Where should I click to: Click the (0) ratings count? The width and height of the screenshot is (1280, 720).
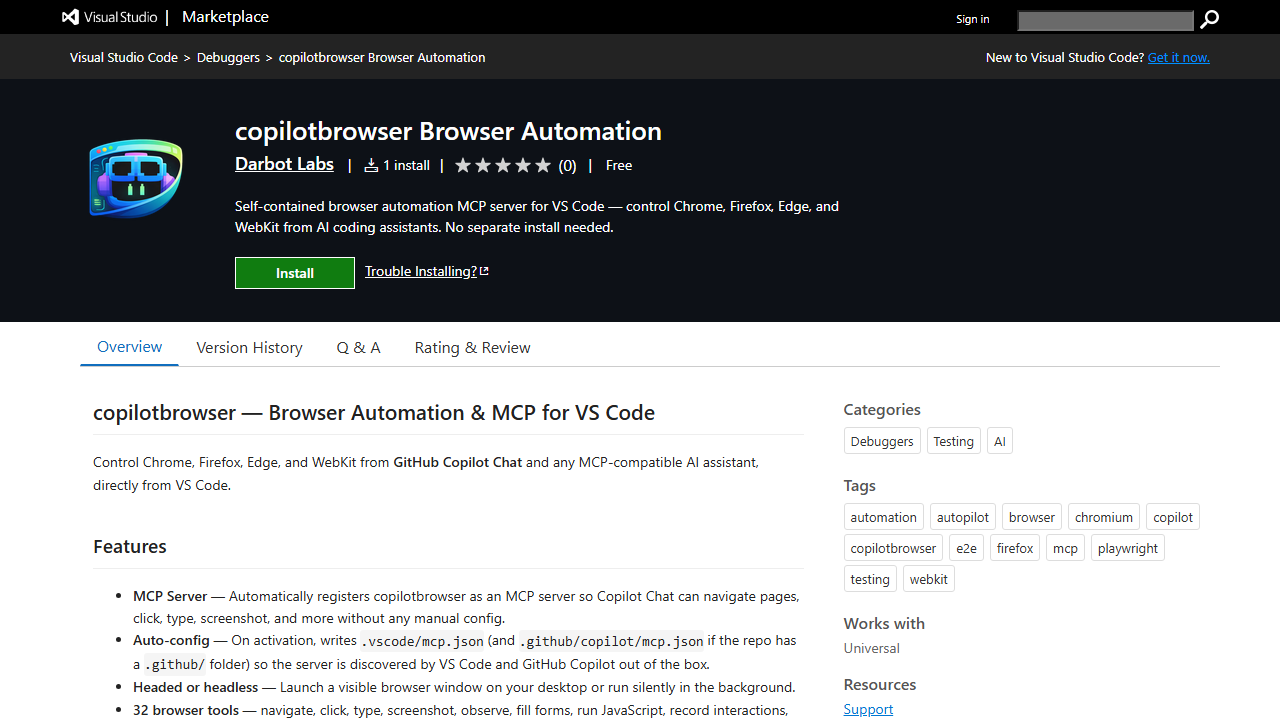click(567, 166)
